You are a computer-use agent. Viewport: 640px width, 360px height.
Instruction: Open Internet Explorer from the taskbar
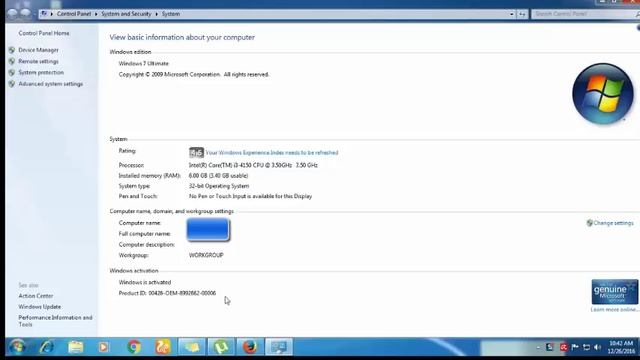tap(47, 347)
